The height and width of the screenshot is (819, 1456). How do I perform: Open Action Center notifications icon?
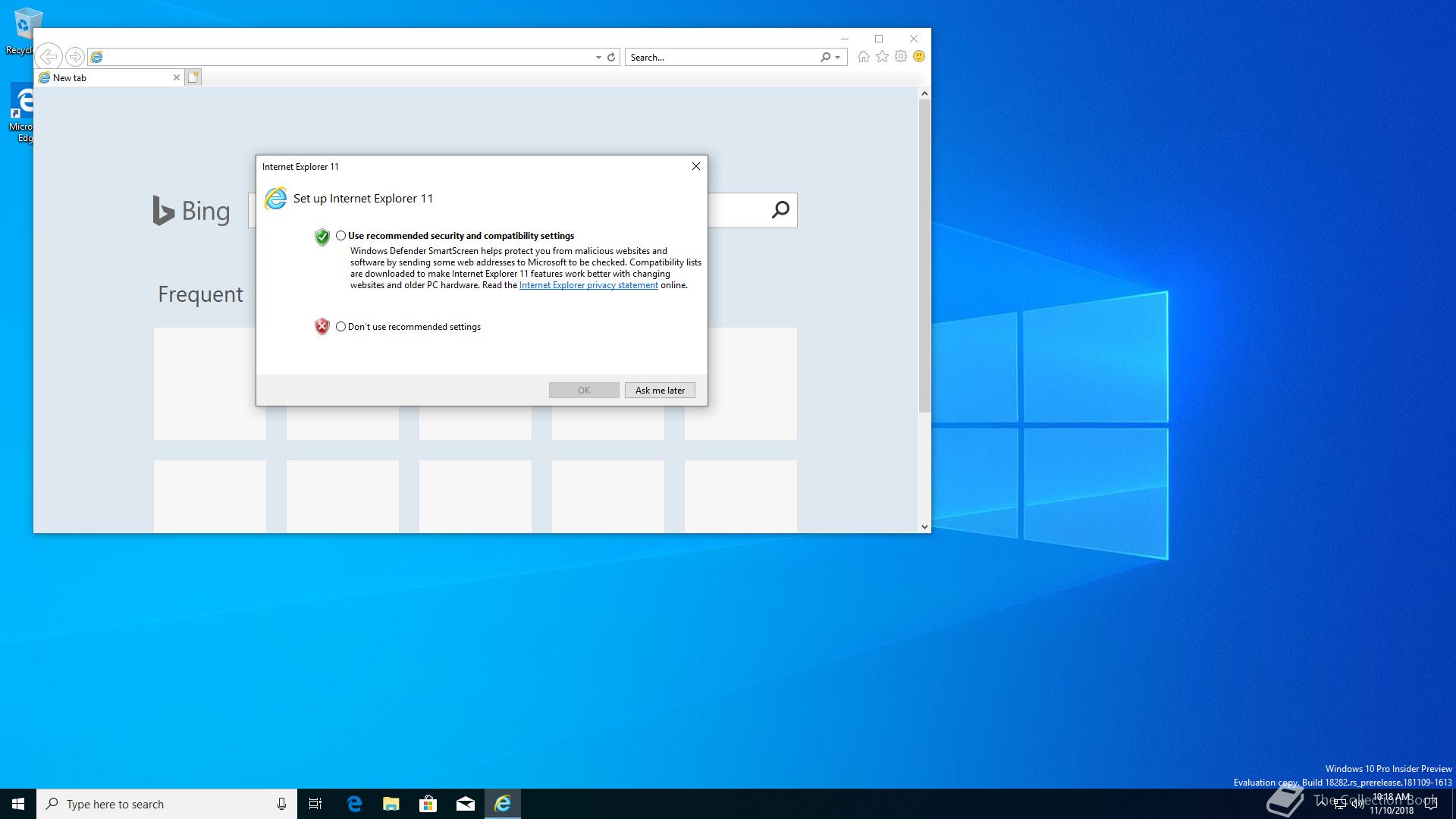click(1430, 804)
